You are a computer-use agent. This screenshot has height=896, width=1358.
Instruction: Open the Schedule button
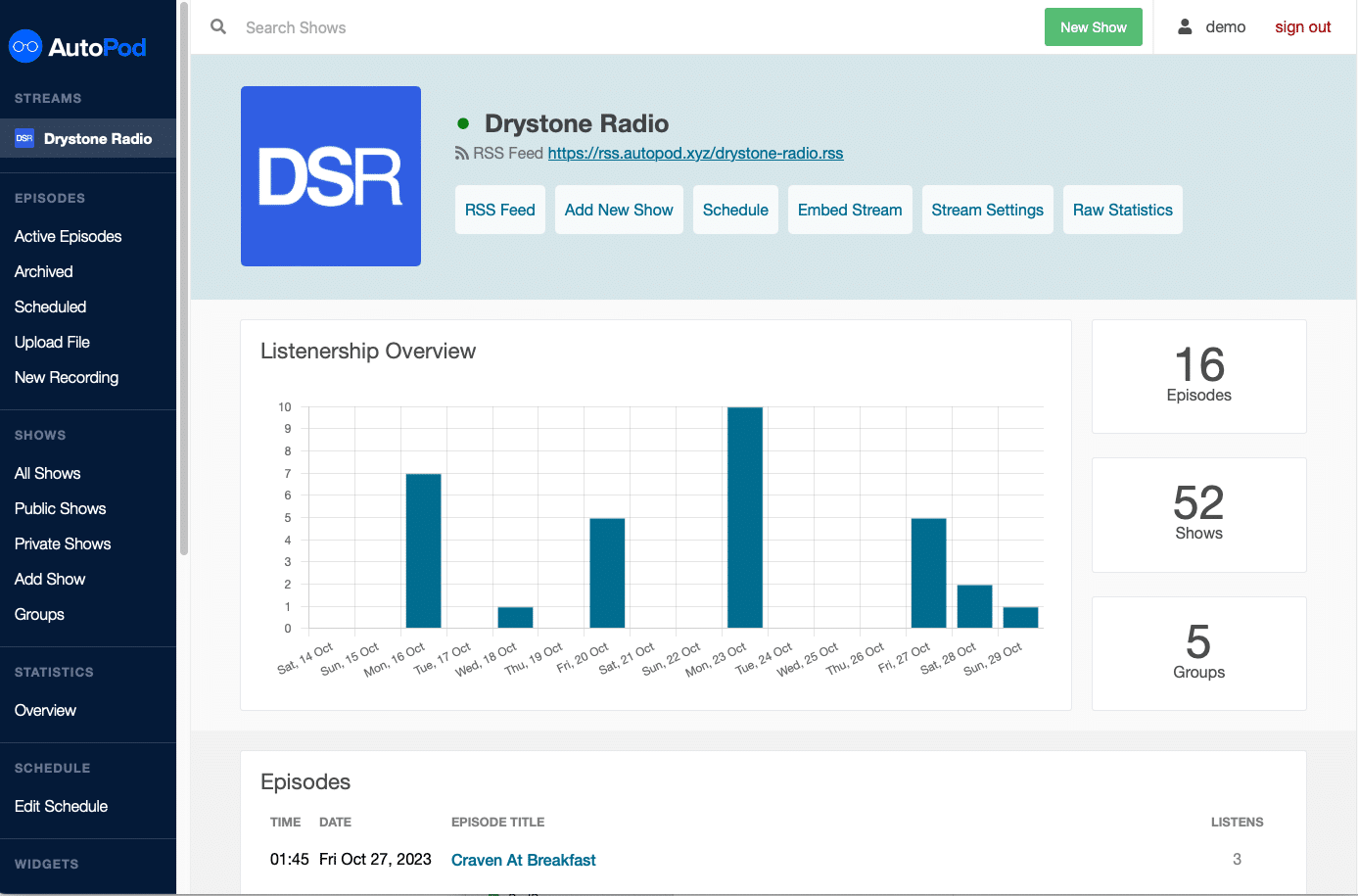click(x=735, y=210)
